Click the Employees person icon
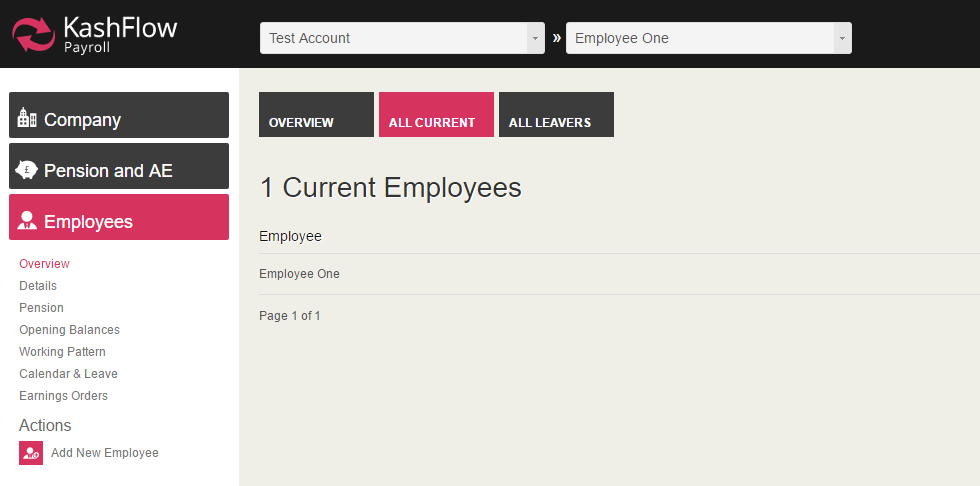The height and width of the screenshot is (486, 980). point(27,221)
